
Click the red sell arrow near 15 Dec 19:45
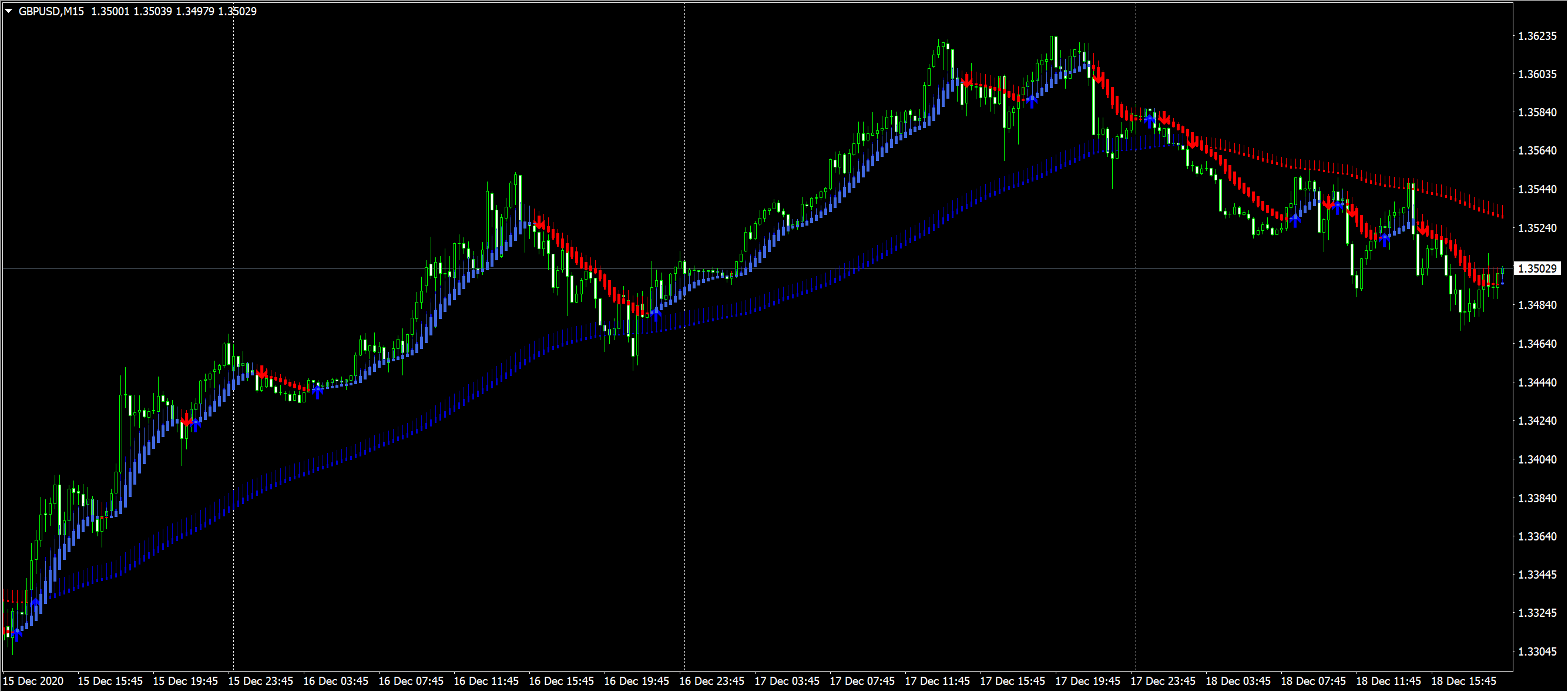point(186,421)
